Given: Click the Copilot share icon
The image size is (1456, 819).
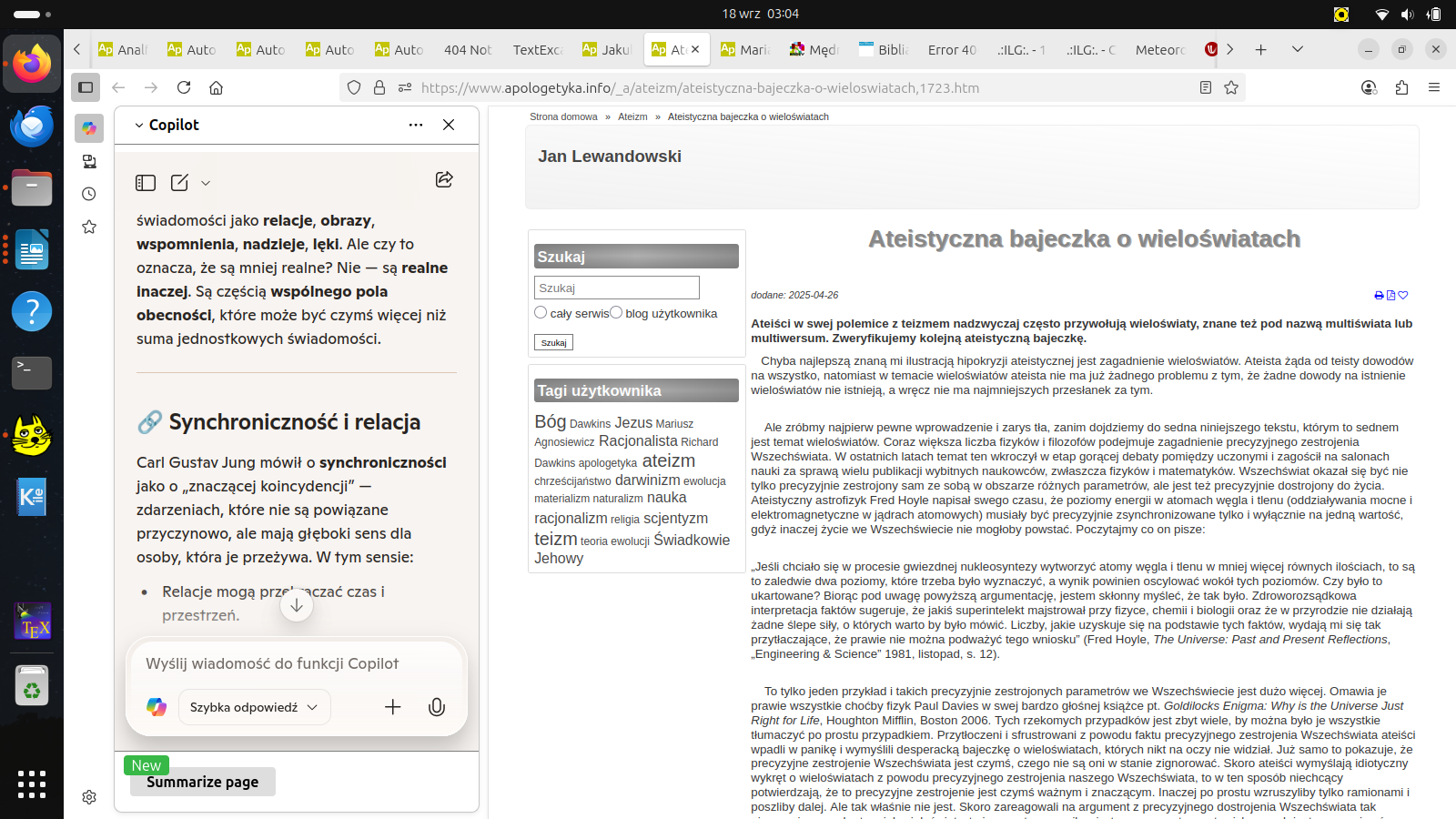Looking at the screenshot, I should point(444,180).
